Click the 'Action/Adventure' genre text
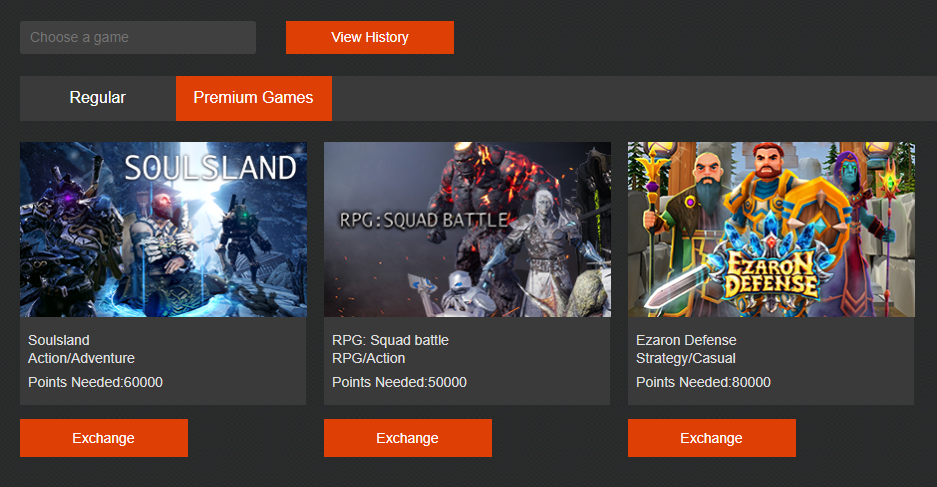Image resolution: width=937 pixels, height=487 pixels. coord(81,358)
